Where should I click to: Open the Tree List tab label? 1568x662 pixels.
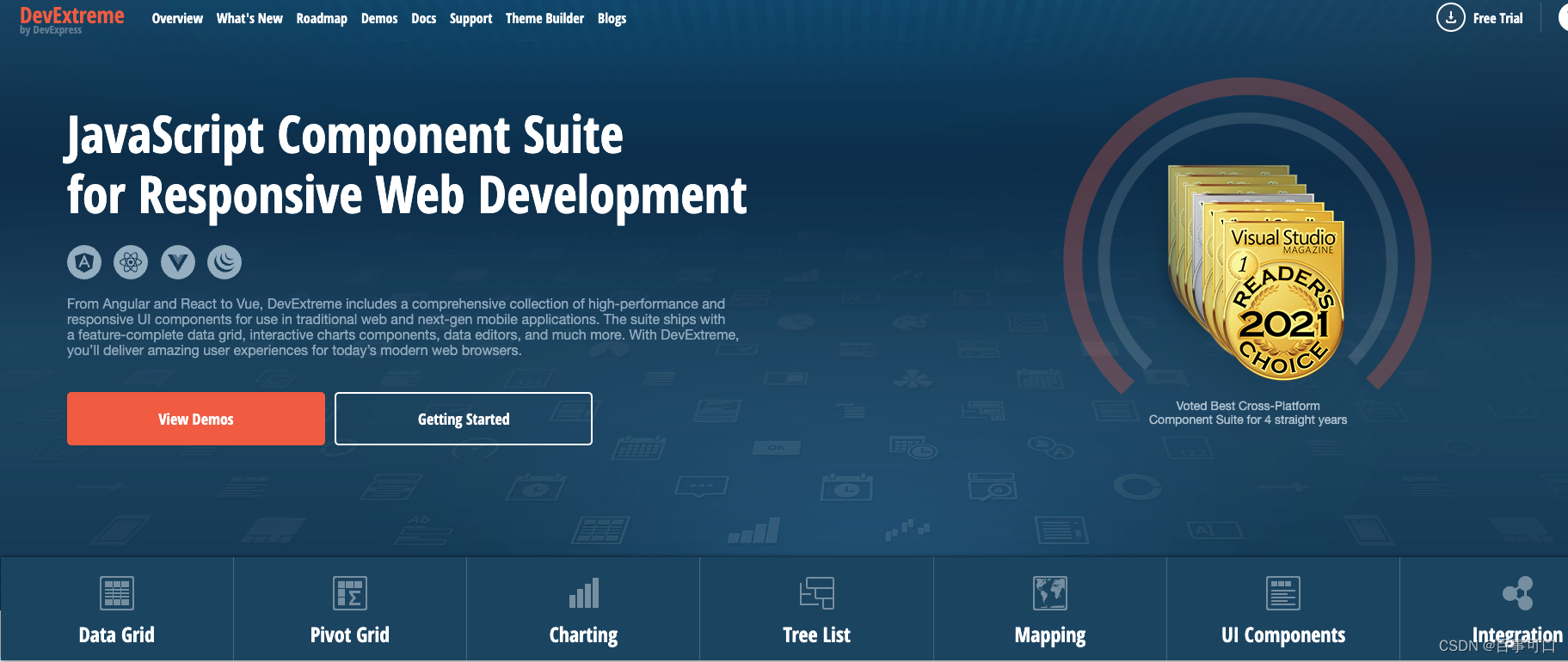tap(817, 635)
